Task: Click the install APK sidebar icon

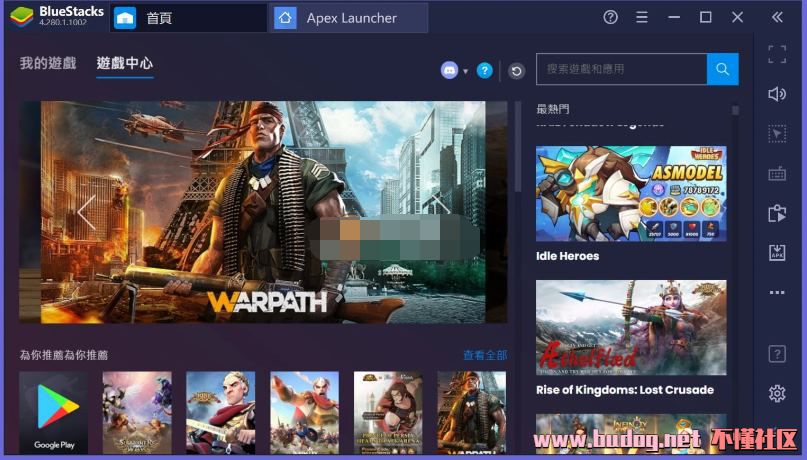Action: coord(777,253)
